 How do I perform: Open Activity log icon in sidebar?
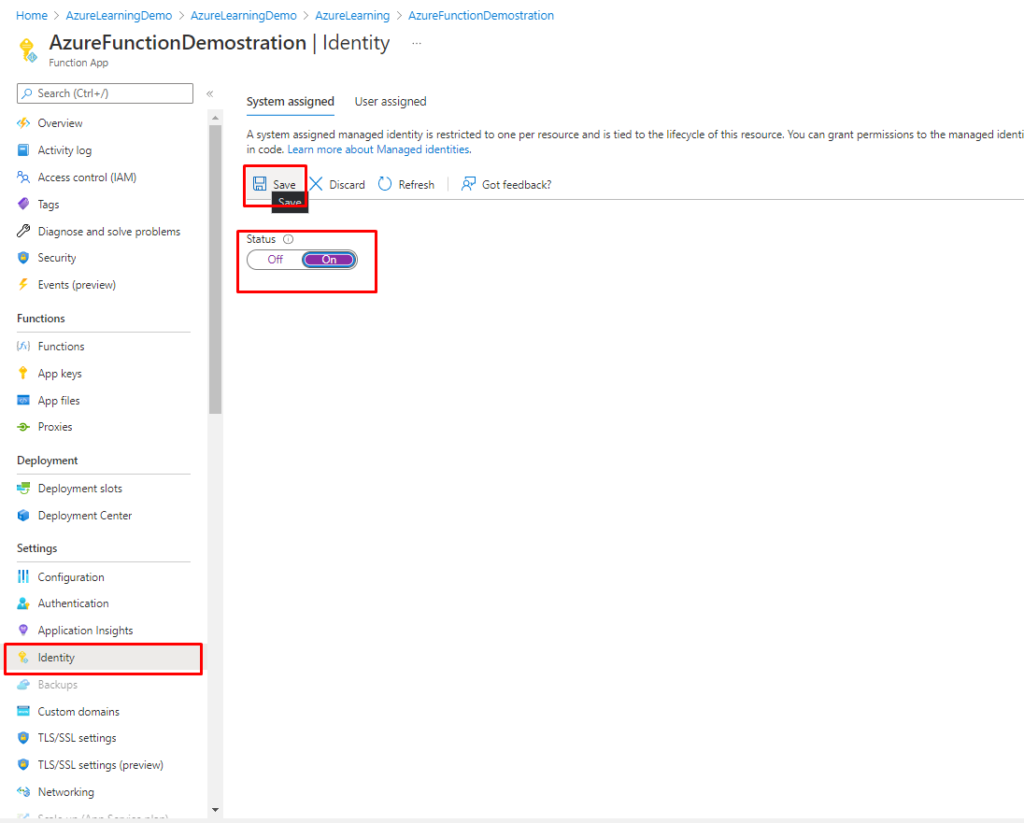pos(24,150)
